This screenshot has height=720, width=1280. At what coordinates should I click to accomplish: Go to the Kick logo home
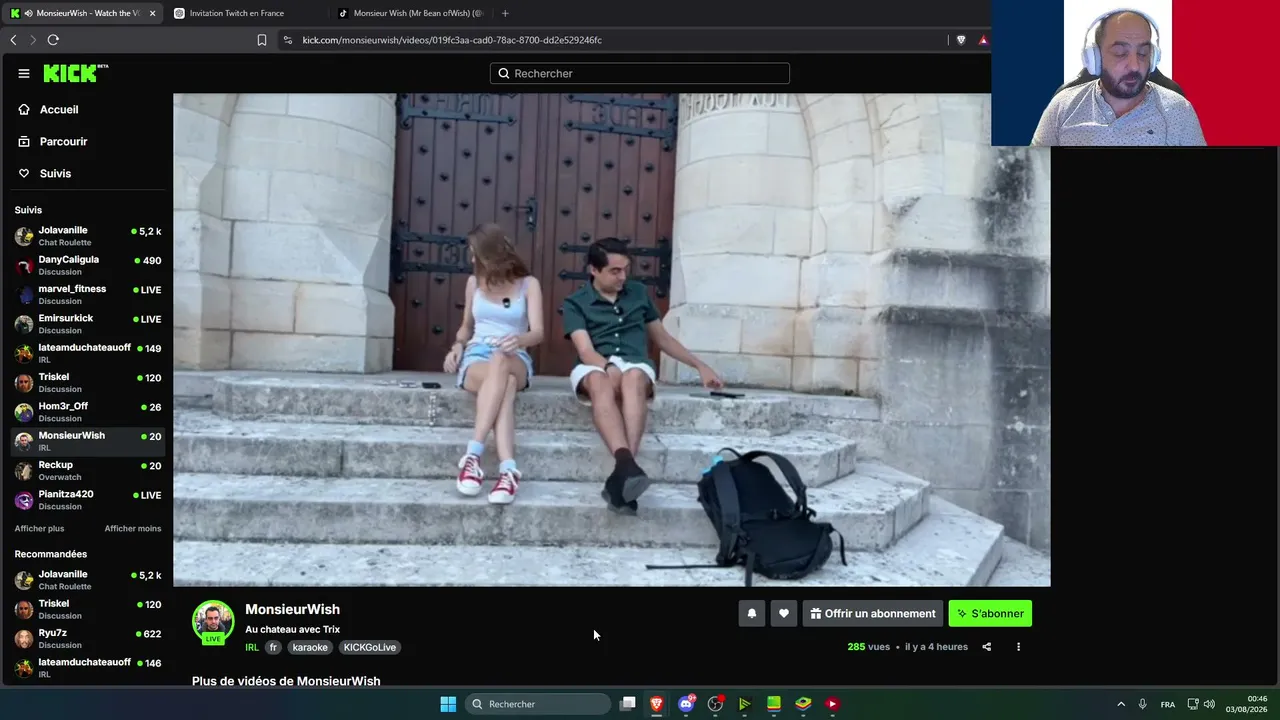point(76,73)
